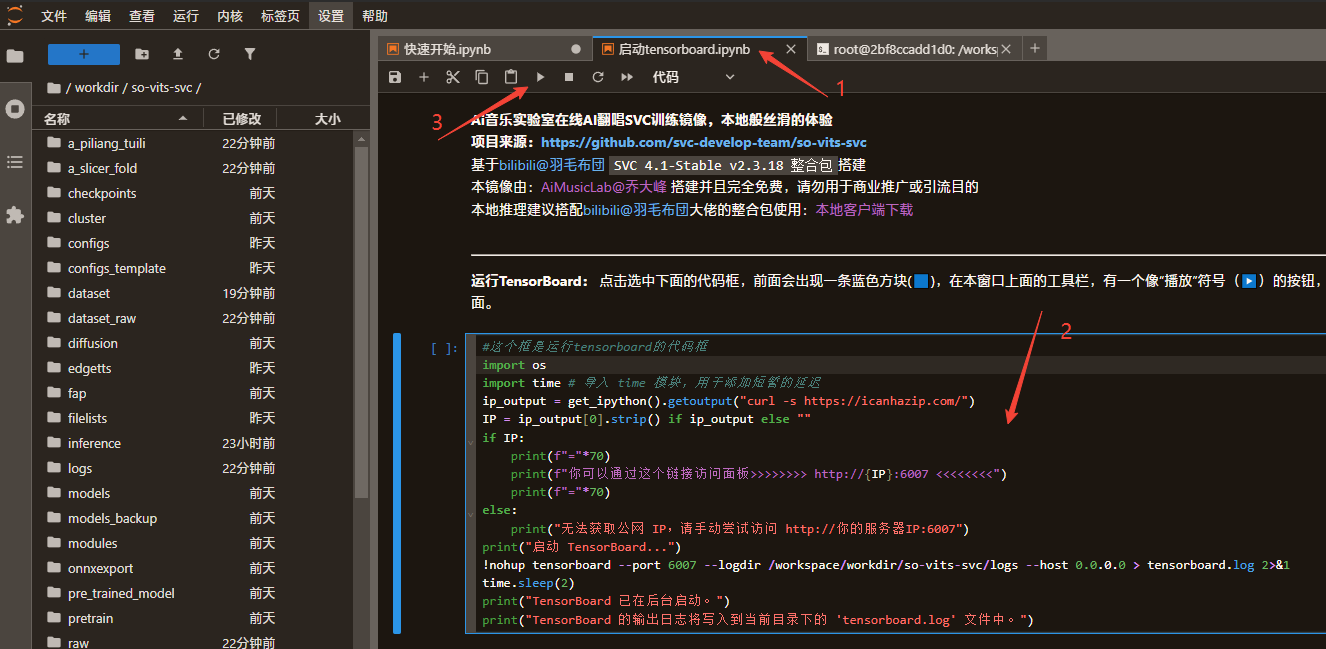Open the running kernels sidebar icon

15,109
